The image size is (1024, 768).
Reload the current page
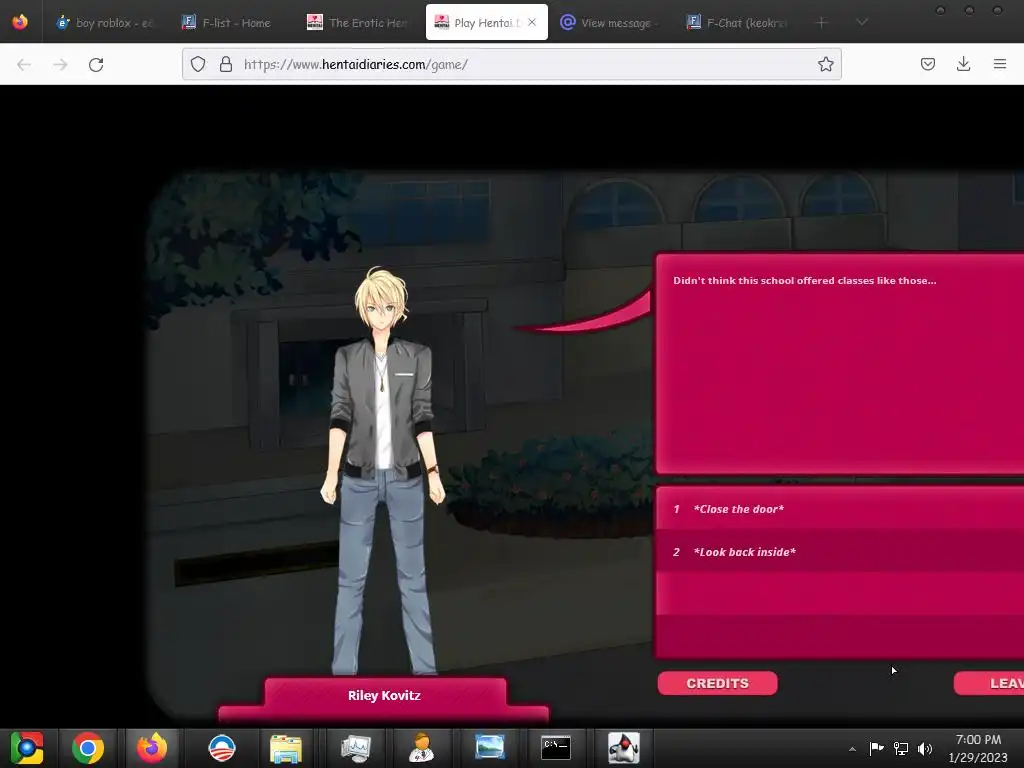[96, 65]
